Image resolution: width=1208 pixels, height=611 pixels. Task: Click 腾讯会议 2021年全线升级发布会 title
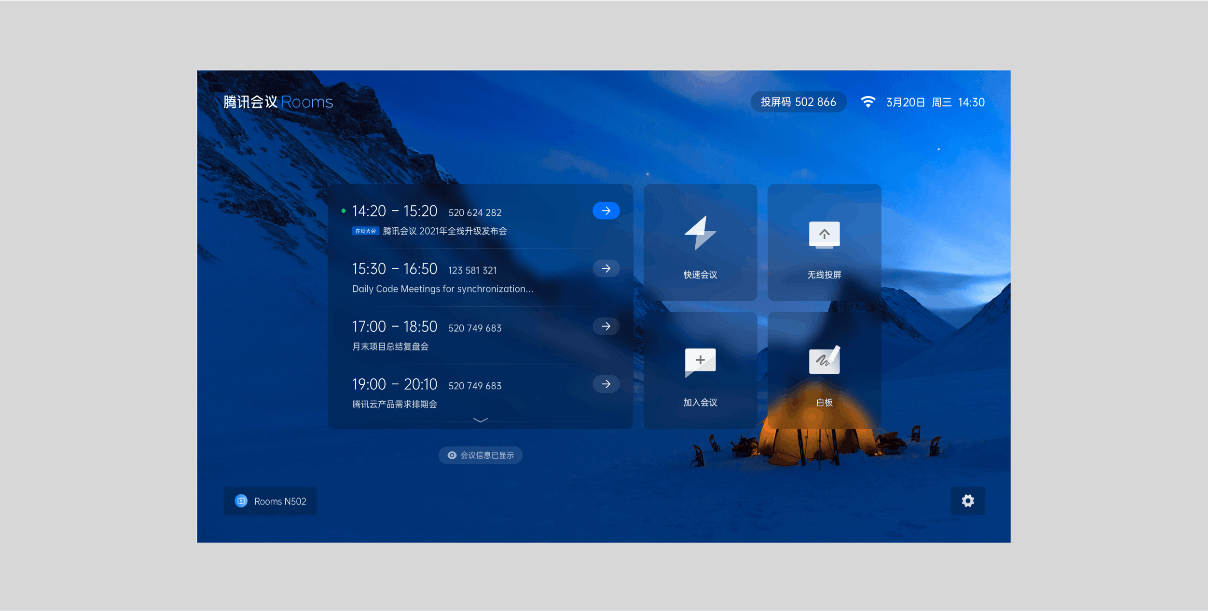445,231
